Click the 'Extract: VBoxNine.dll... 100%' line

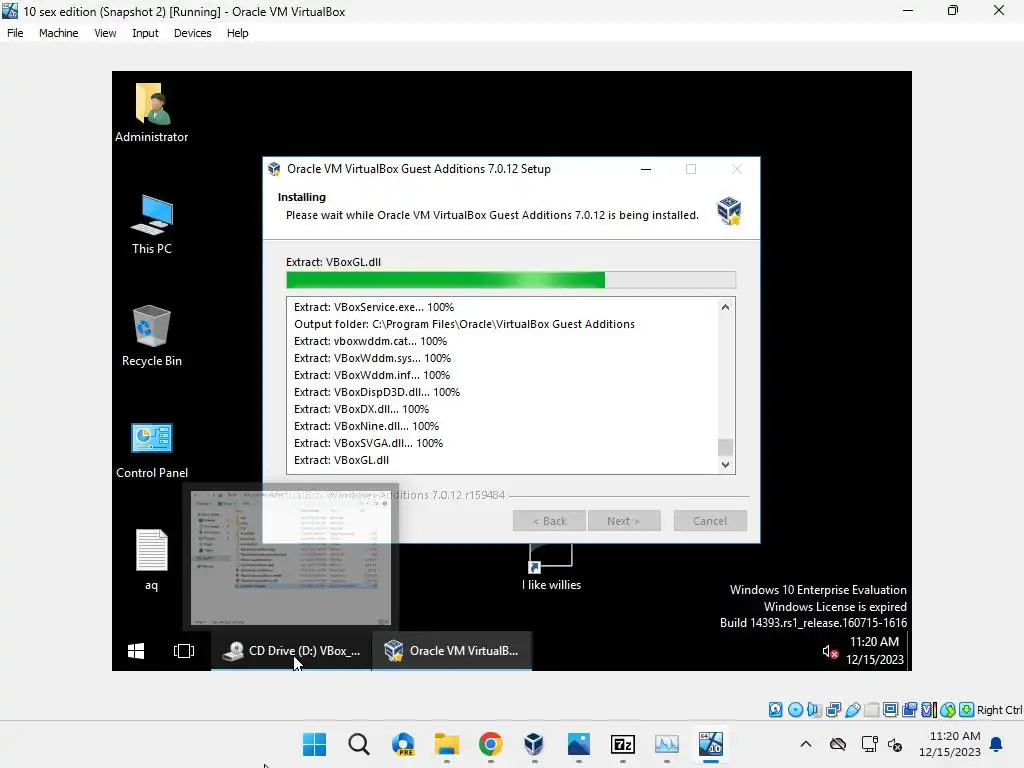pyautogui.click(x=366, y=426)
